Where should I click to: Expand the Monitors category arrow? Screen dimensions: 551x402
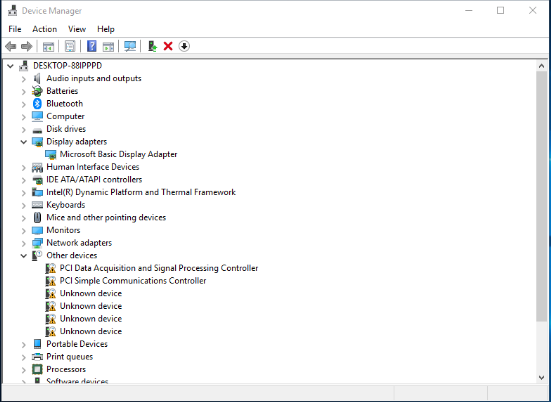[x=24, y=231]
